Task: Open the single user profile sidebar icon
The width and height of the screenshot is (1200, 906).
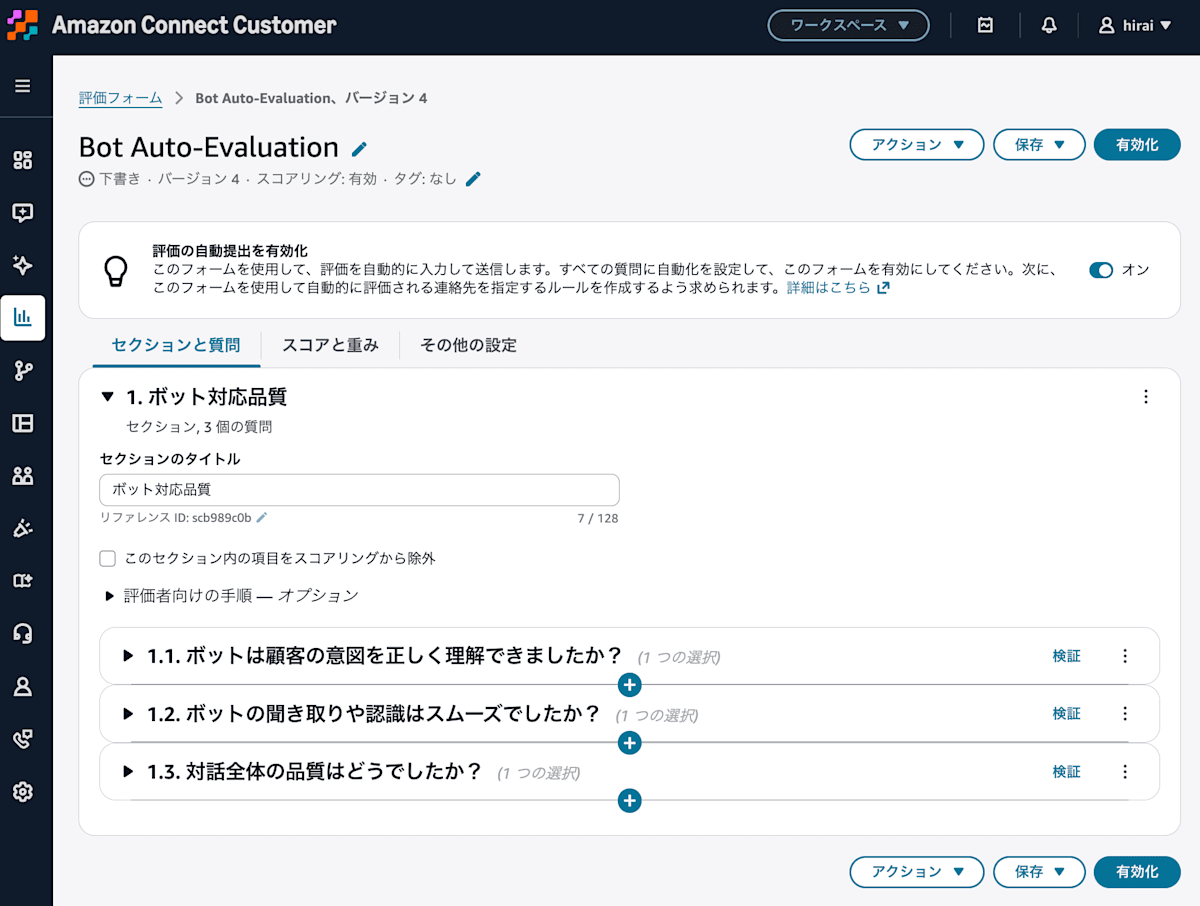Action: 22,686
